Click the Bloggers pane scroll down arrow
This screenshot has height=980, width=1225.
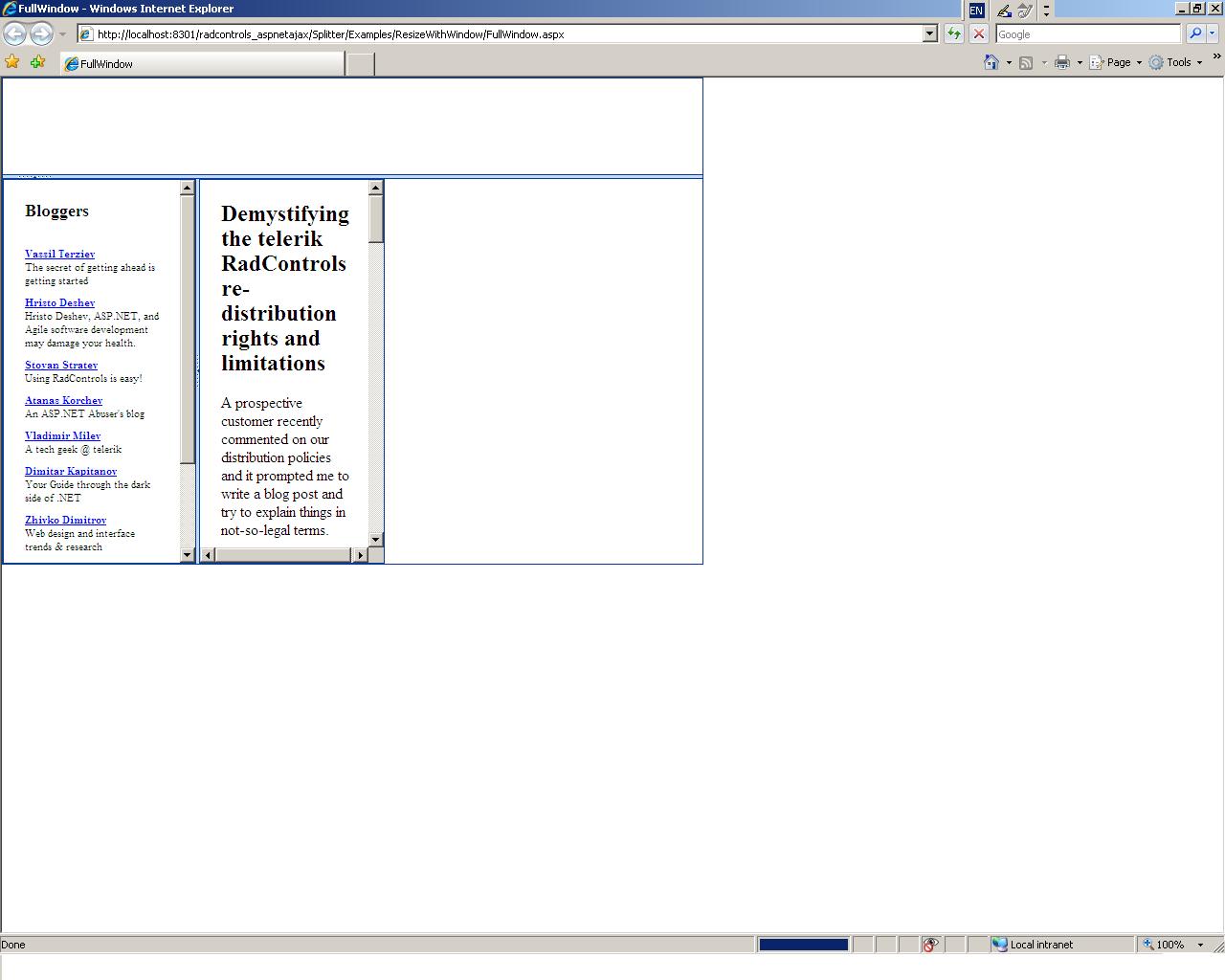pos(187,554)
